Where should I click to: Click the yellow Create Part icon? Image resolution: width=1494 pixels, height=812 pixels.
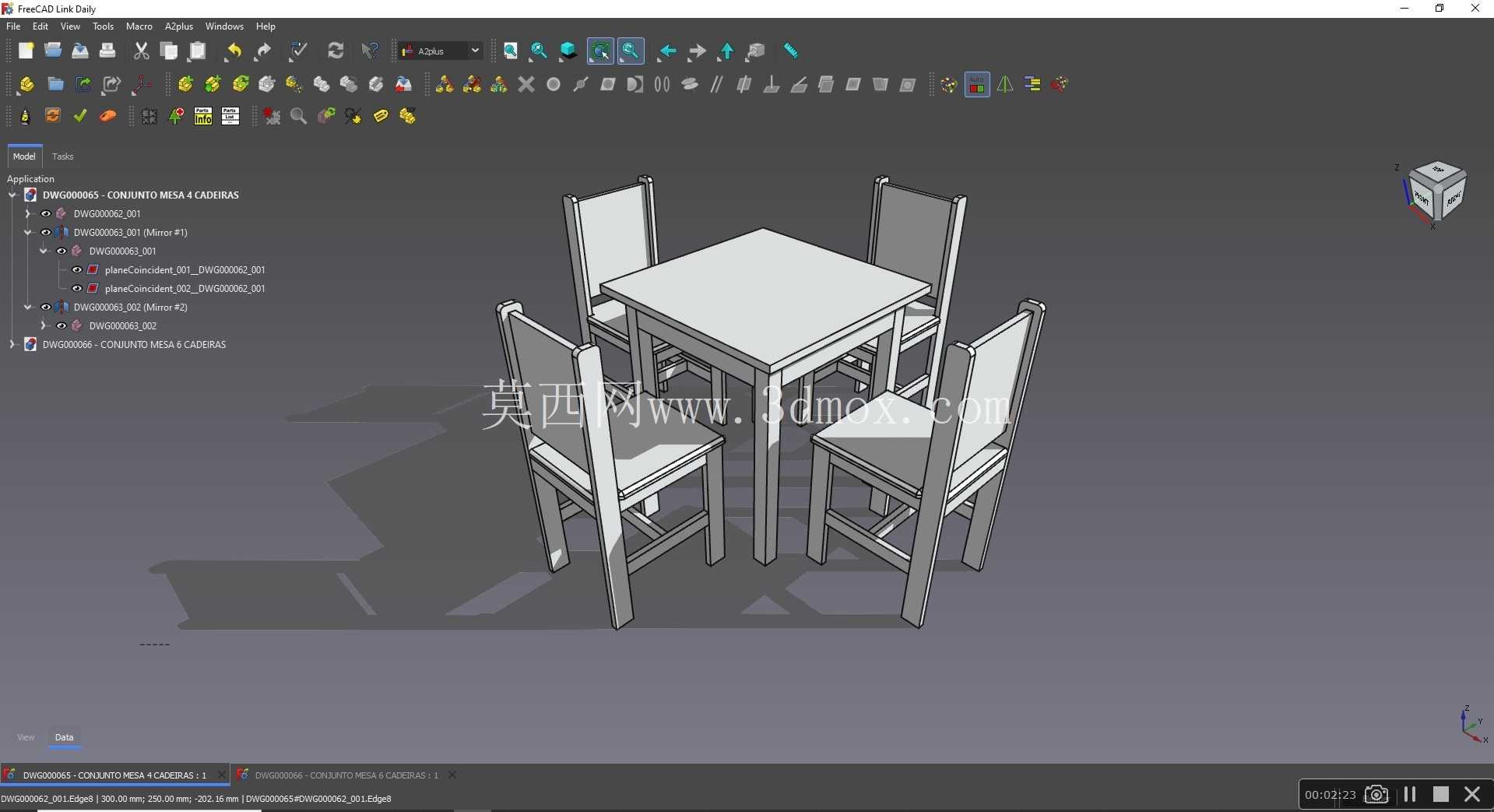click(x=26, y=84)
